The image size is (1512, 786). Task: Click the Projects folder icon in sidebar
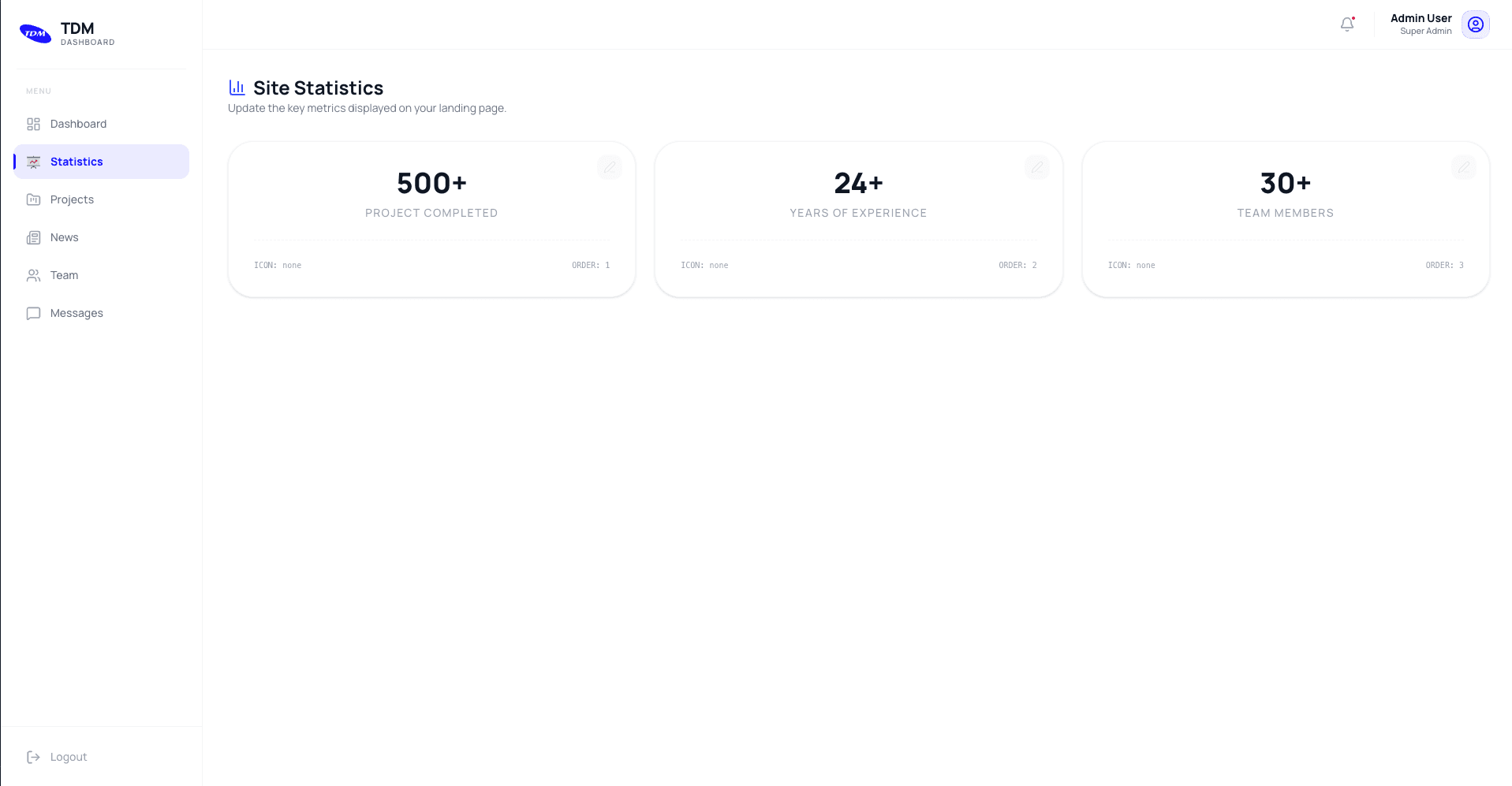(x=33, y=199)
